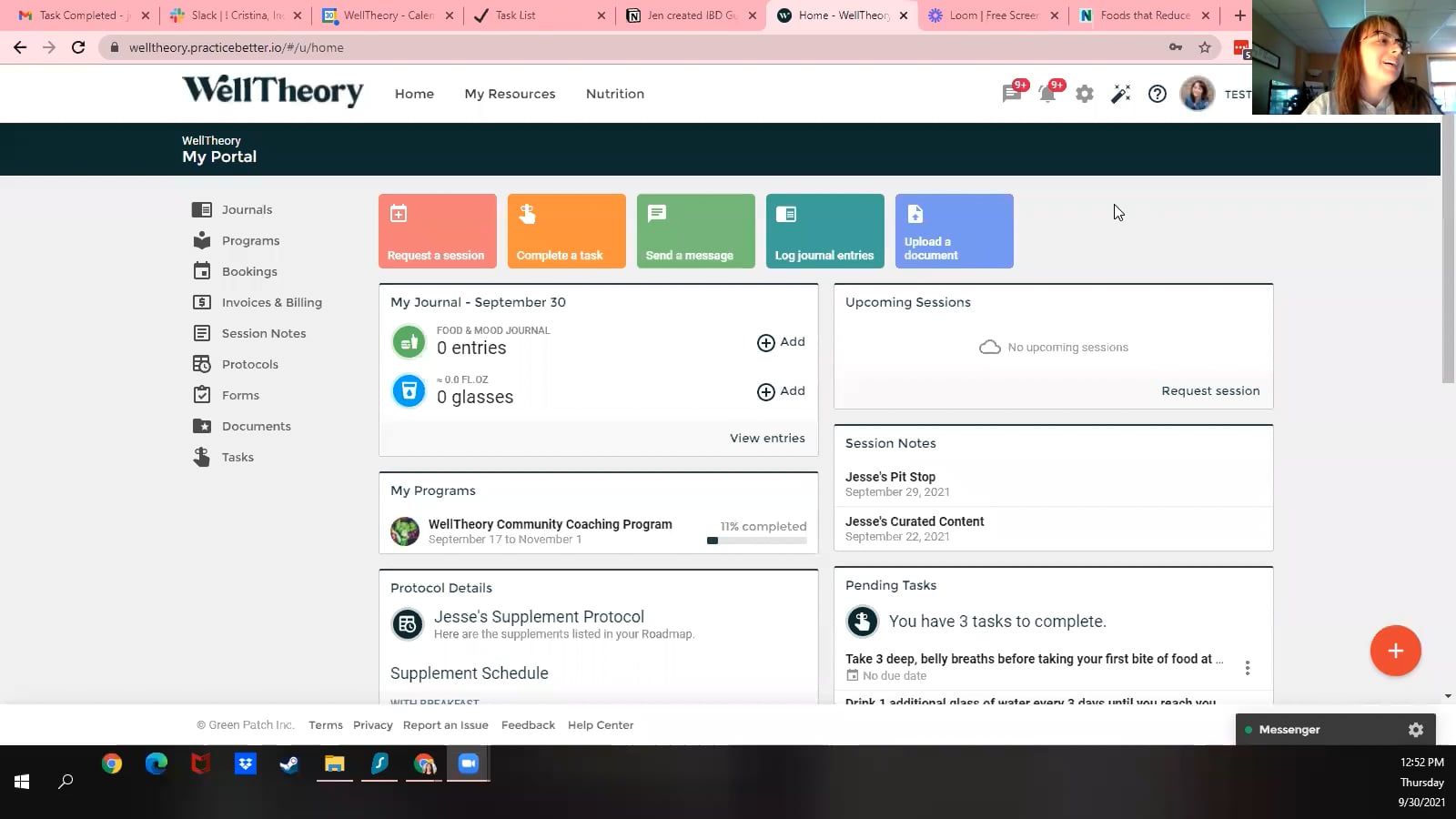Click the magic wand icon in the header
This screenshot has height=819, width=1456.
(x=1120, y=94)
